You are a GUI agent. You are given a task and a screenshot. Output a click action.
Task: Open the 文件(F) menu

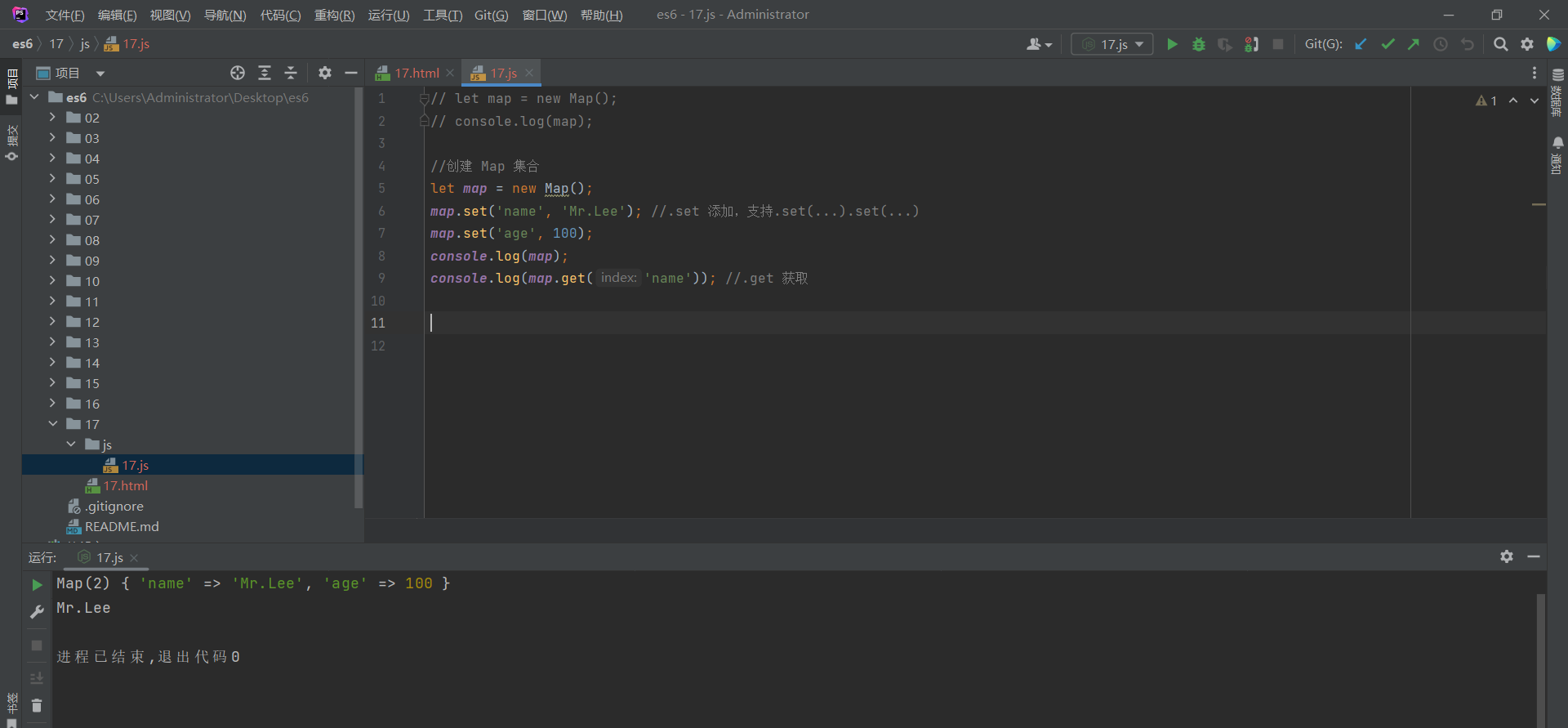(65, 15)
